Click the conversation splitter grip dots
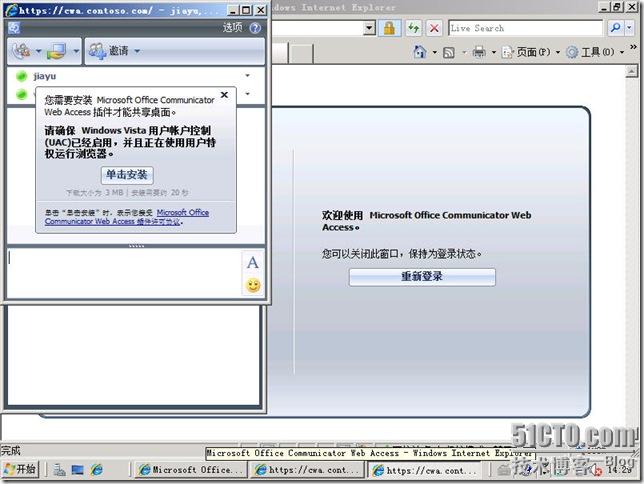Screen dimensions: 644x484 pyautogui.click(x=136, y=246)
